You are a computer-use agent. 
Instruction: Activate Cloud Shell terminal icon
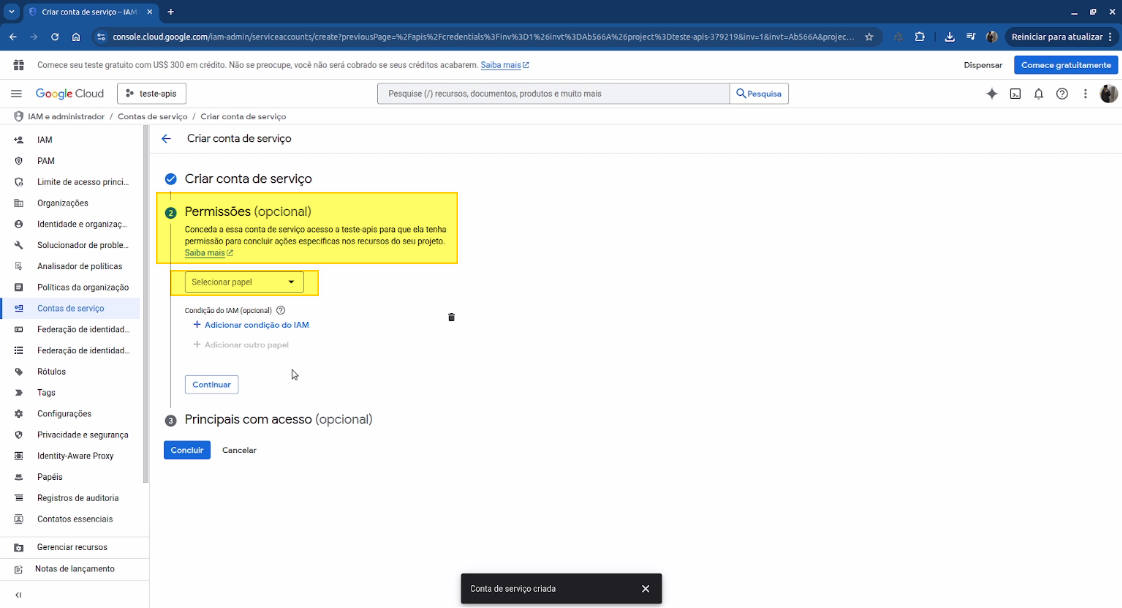tap(1015, 94)
